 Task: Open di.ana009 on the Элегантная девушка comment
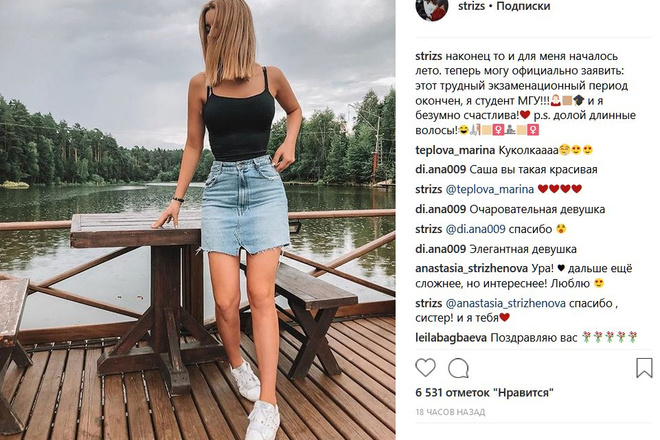pos(440,249)
